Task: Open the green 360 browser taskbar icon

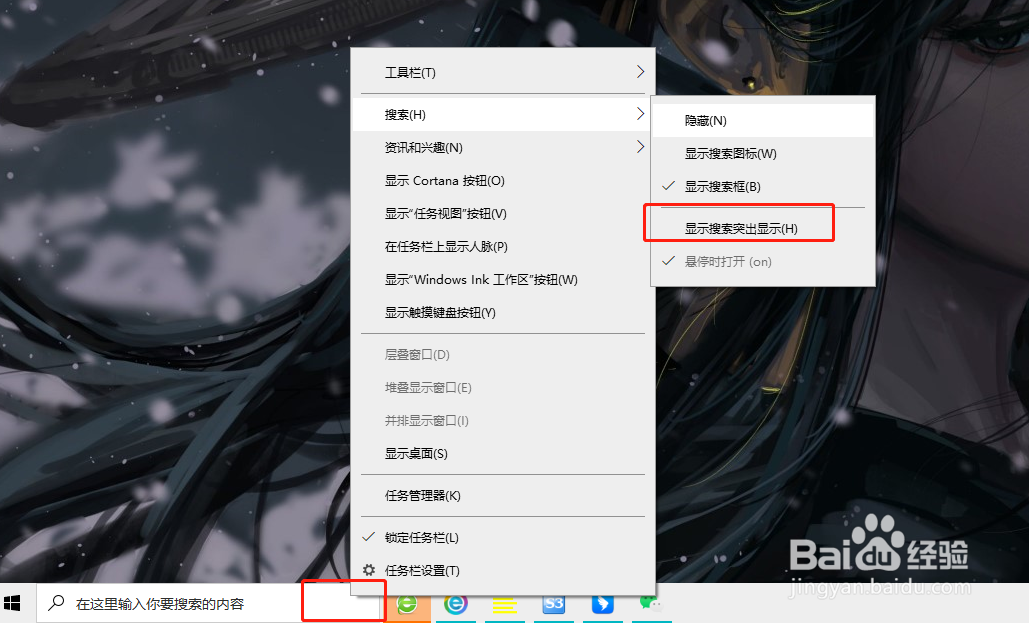Action: pyautogui.click(x=407, y=603)
